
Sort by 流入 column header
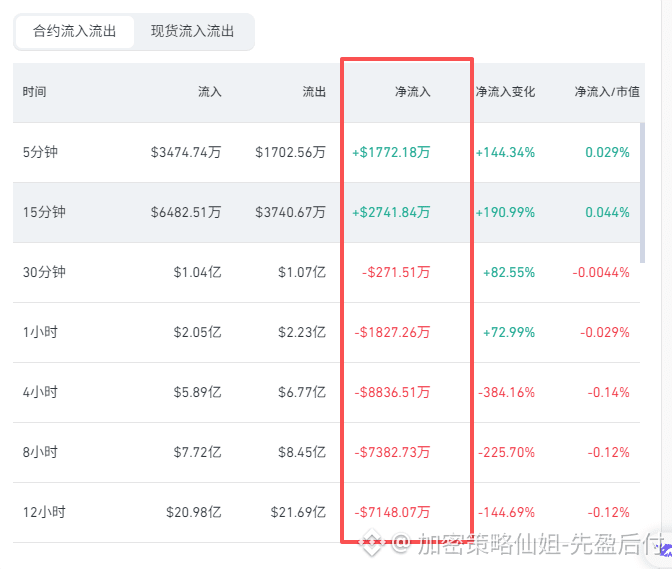tap(210, 92)
